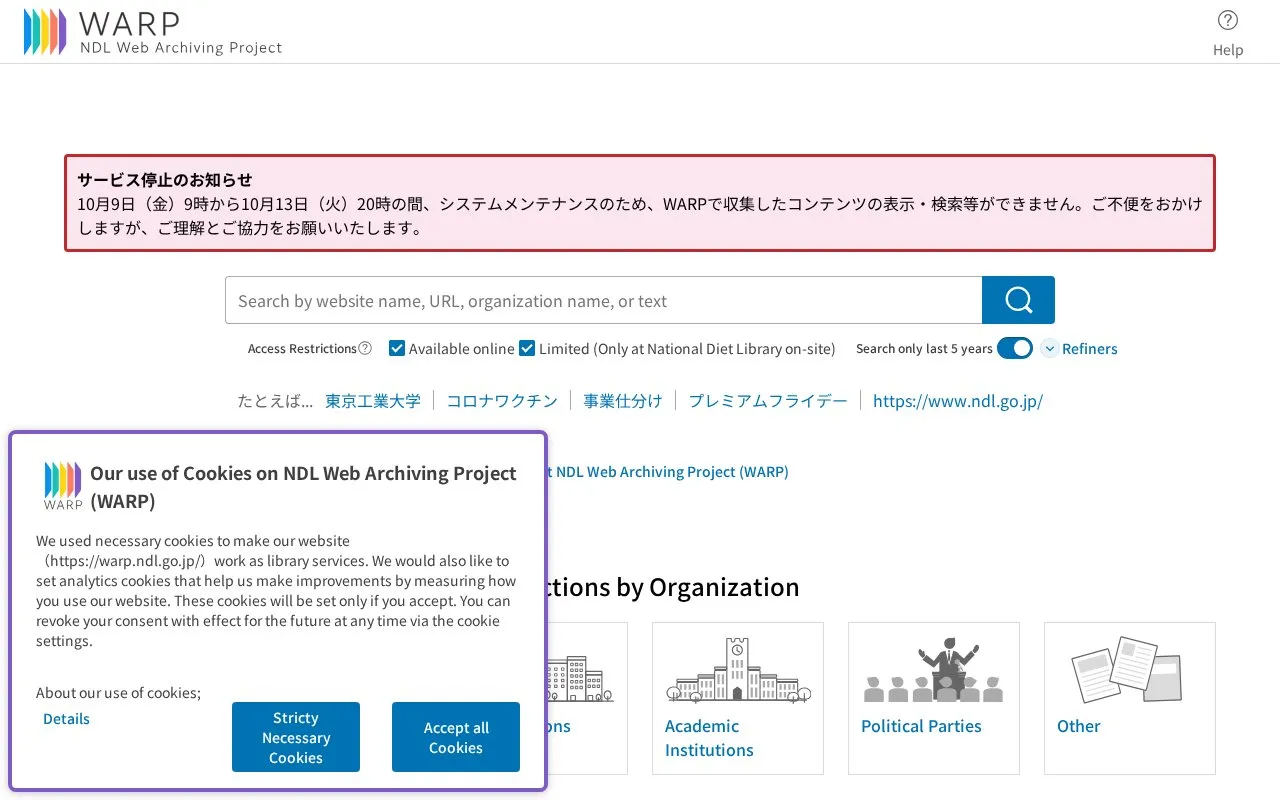Click the サービス停止のお知らせ notice heading

click(165, 180)
